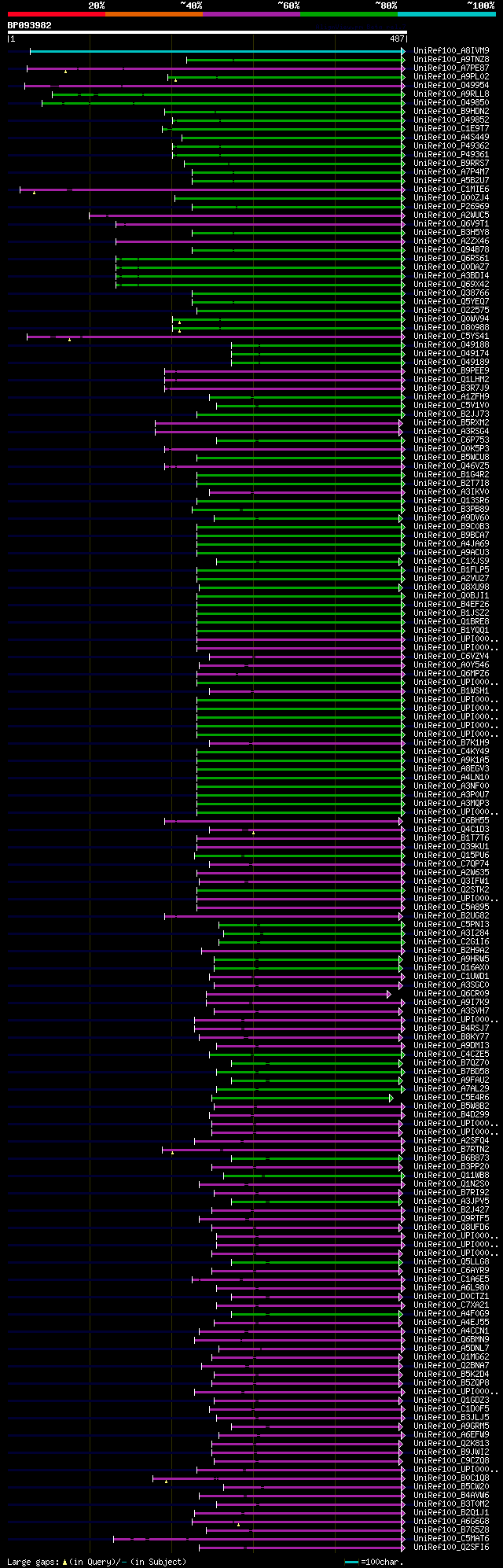Open hit UniRef100_Q6V9T1
The width and height of the screenshot is (503, 1568).
(x=451, y=224)
